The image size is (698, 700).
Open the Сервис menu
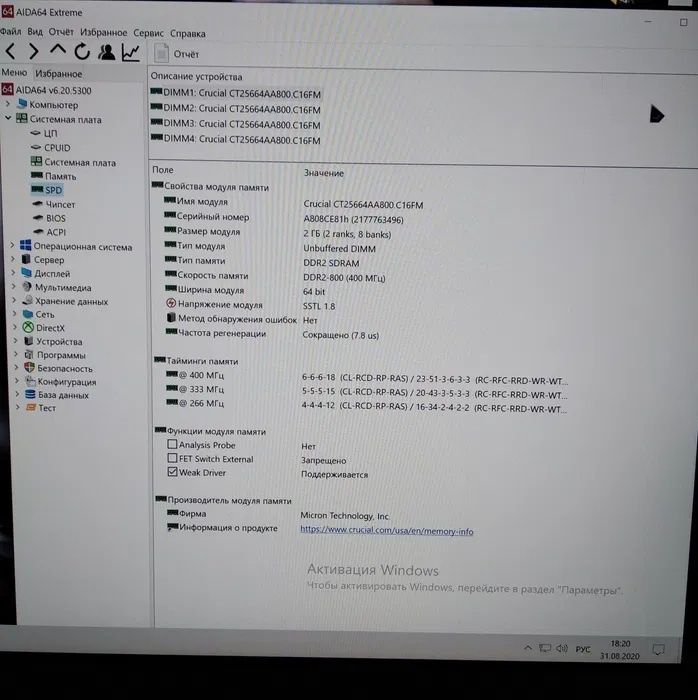pyautogui.click(x=148, y=33)
